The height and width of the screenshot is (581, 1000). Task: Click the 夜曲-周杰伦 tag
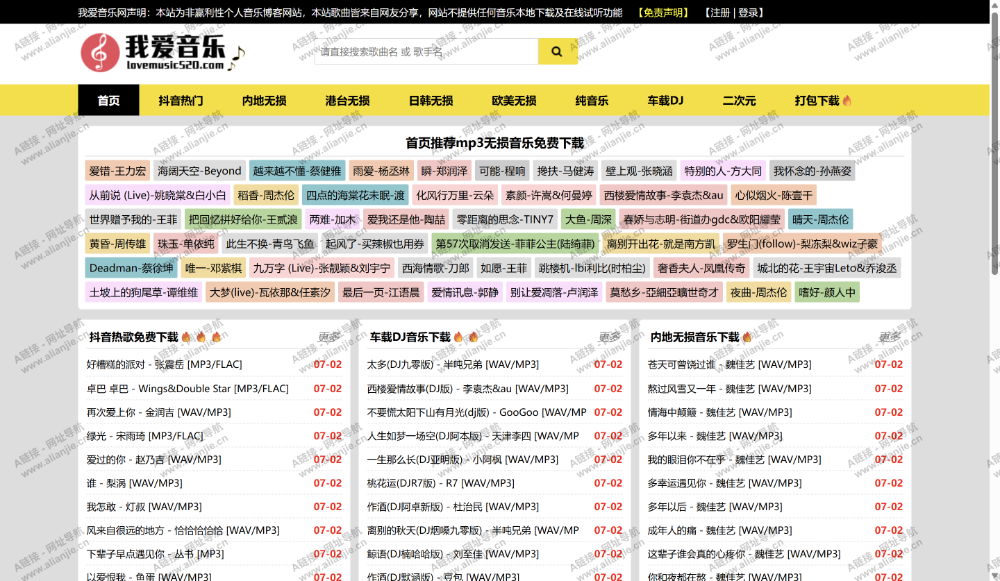pyautogui.click(x=758, y=292)
